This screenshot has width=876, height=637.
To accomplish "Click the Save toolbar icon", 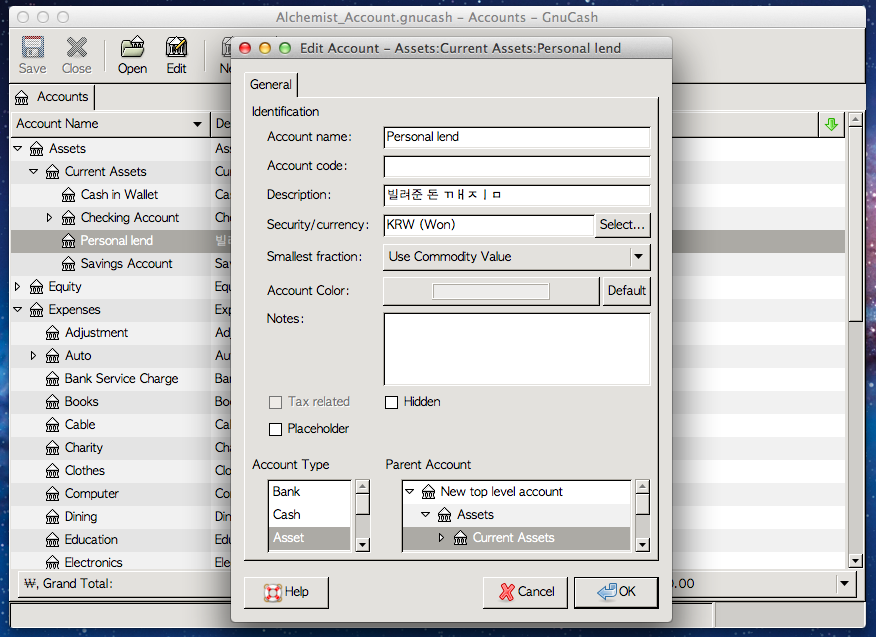I will [x=32, y=48].
